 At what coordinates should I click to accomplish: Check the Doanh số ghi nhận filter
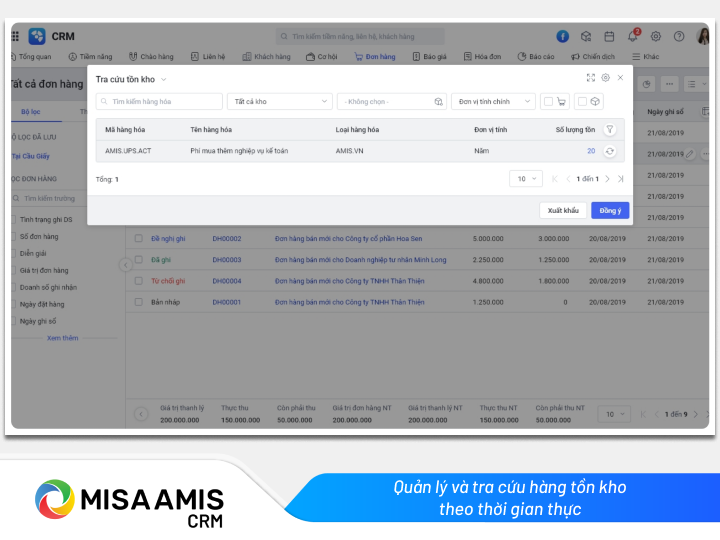tap(13, 287)
